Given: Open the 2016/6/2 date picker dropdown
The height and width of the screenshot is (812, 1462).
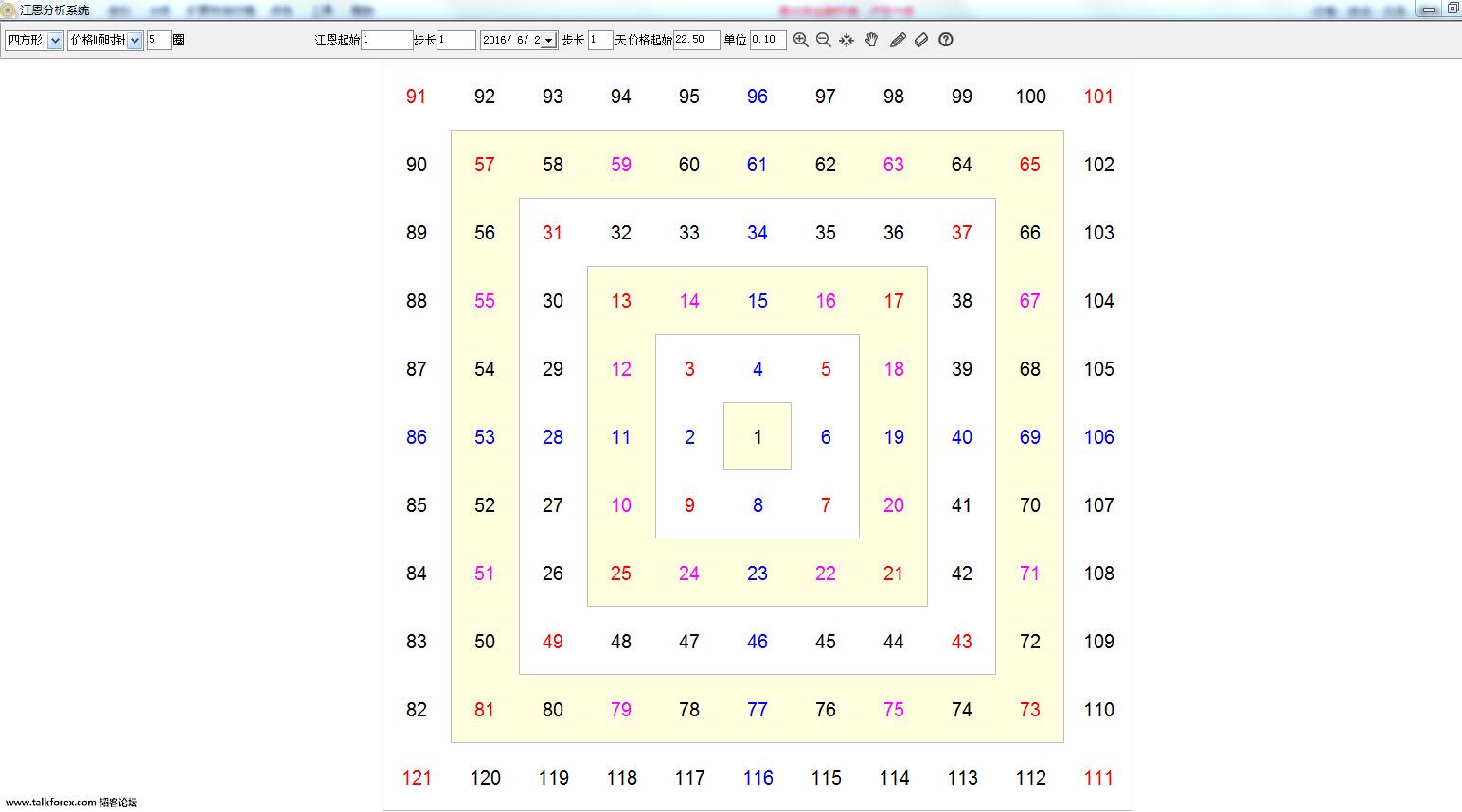Looking at the screenshot, I should (x=548, y=41).
